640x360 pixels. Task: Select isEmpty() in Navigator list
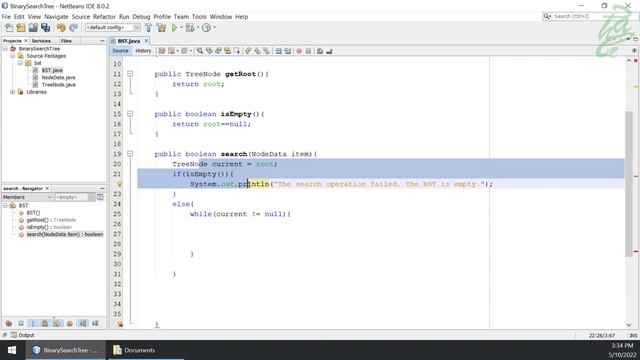pyautogui.click(x=49, y=227)
